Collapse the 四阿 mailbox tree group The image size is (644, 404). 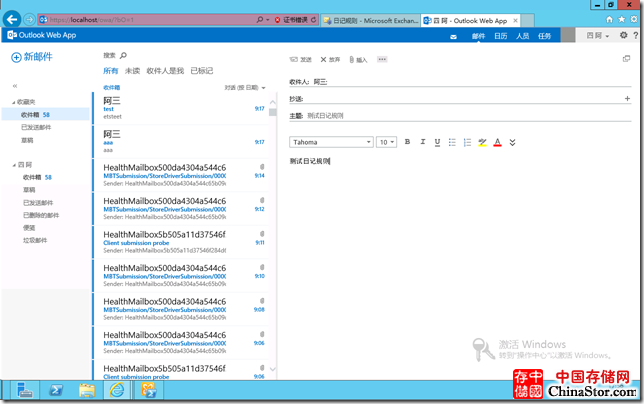click(14, 165)
